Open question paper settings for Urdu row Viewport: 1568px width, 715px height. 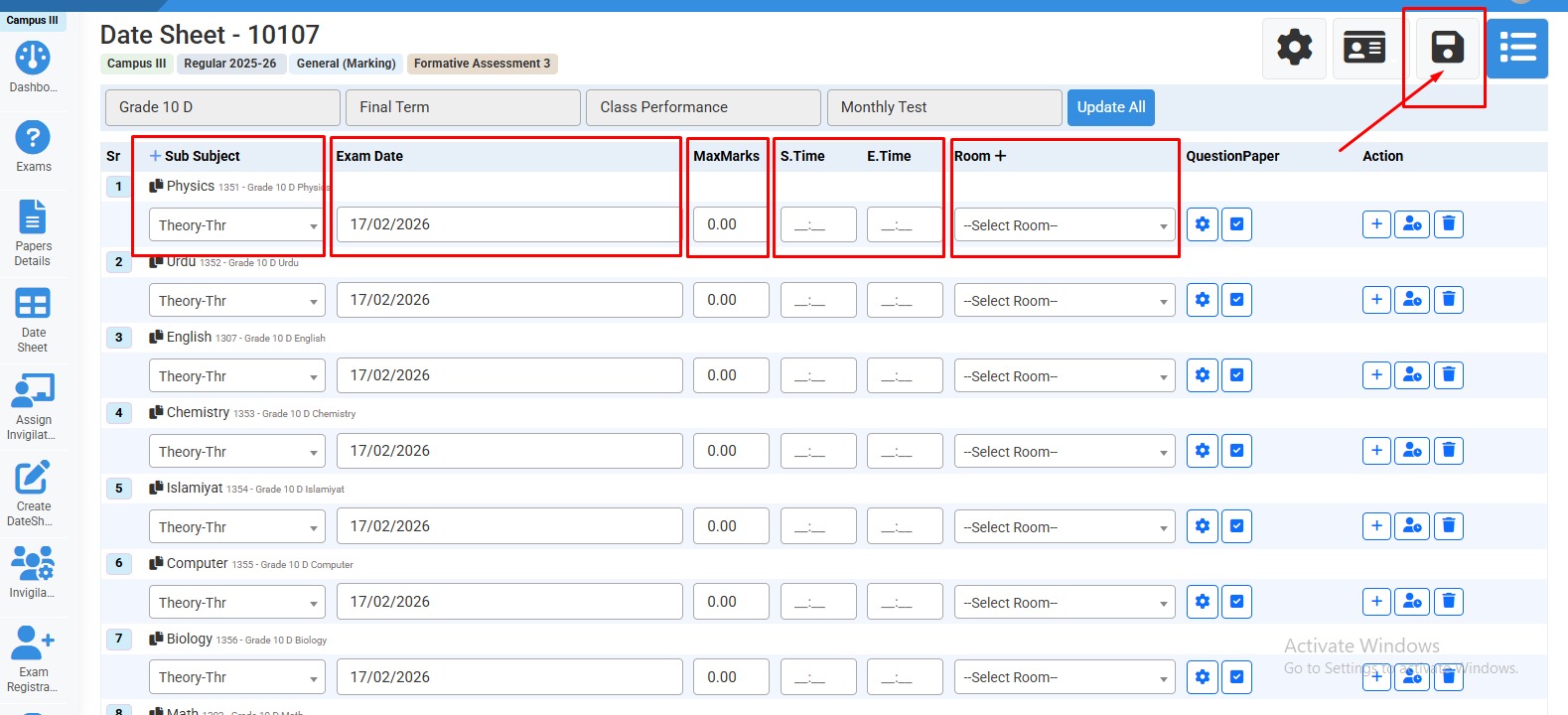pyautogui.click(x=1203, y=300)
